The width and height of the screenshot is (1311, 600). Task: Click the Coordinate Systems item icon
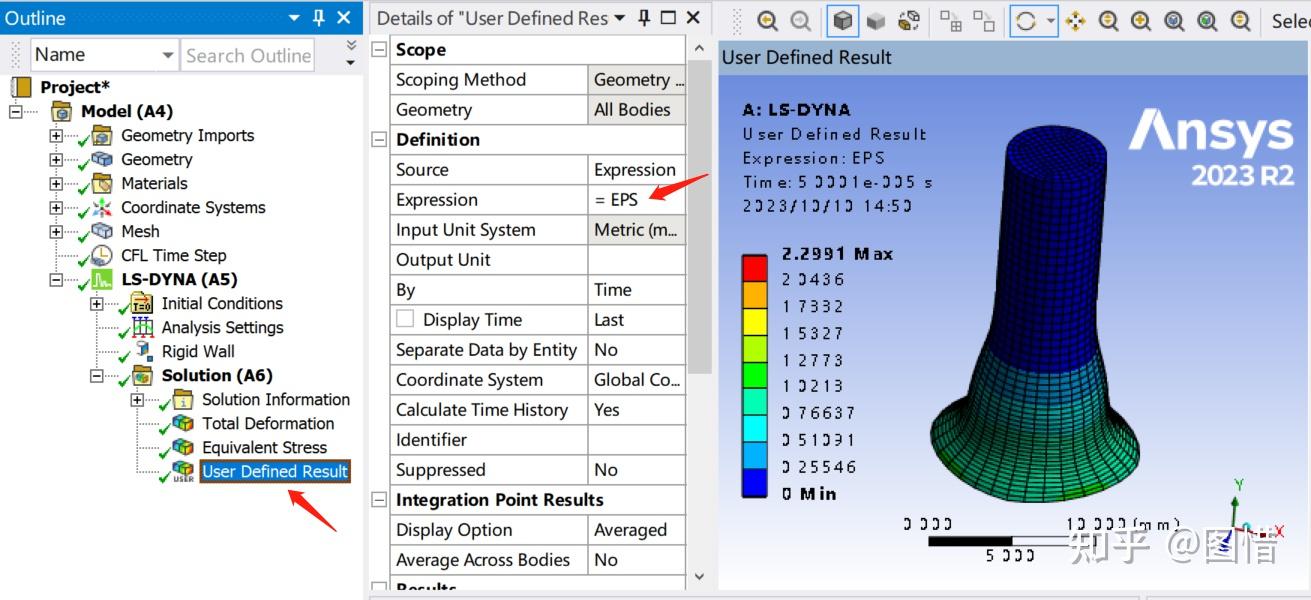point(102,207)
